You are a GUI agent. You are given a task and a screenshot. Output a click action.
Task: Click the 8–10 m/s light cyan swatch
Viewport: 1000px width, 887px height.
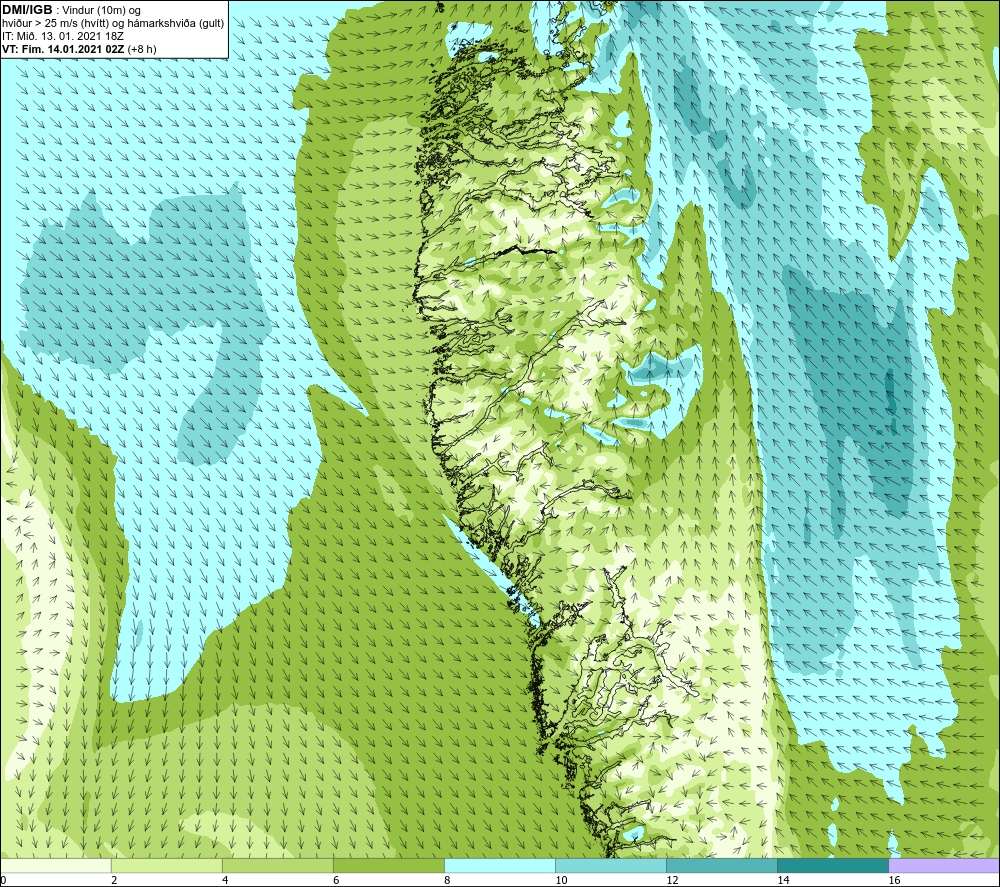coord(500,865)
